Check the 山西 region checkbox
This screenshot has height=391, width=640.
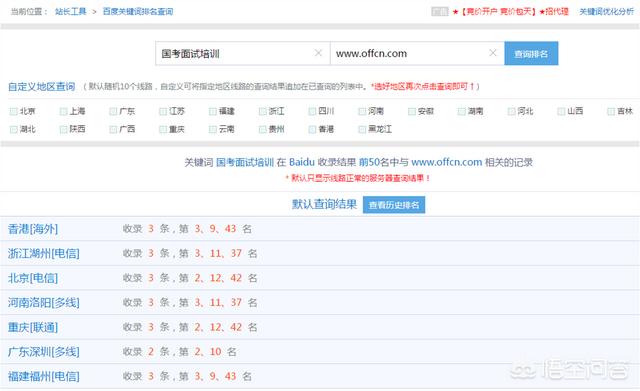[x=561, y=111]
